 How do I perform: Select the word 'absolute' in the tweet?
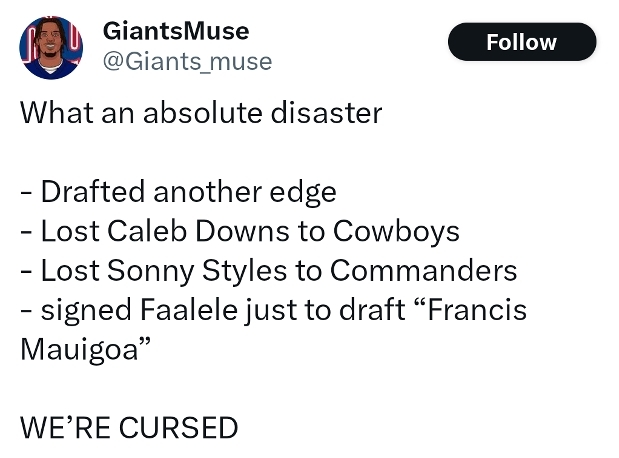(203, 113)
